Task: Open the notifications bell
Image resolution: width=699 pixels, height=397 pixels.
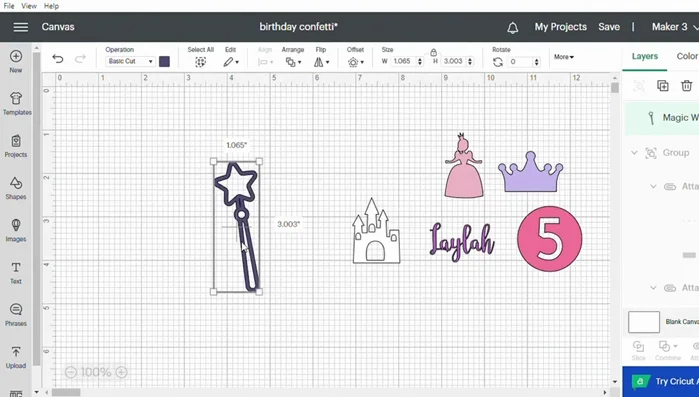Action: click(513, 28)
